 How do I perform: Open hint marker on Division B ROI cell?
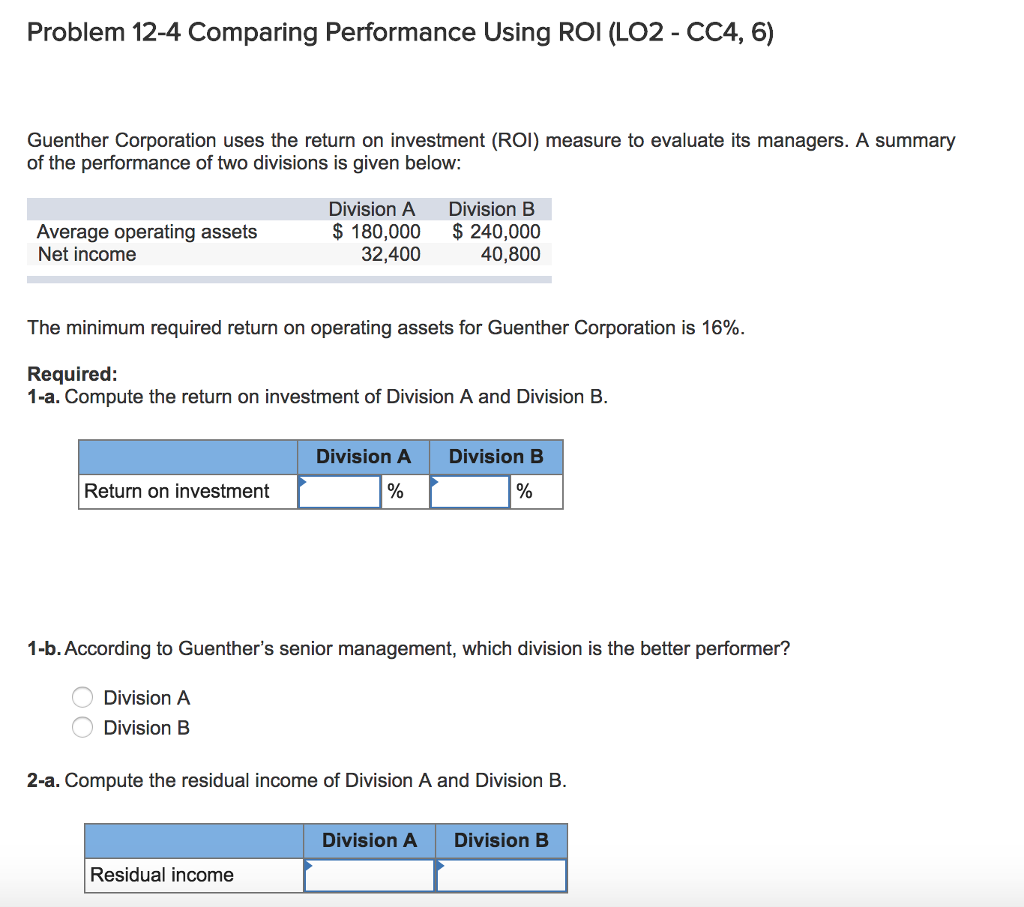[x=434, y=480]
